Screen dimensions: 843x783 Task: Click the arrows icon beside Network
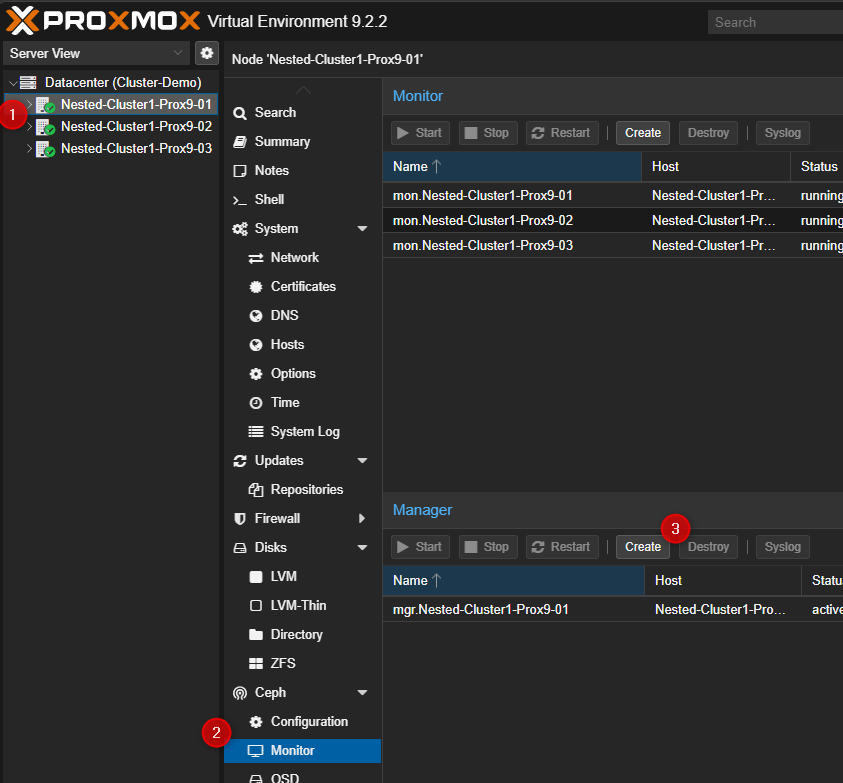pyautogui.click(x=256, y=258)
